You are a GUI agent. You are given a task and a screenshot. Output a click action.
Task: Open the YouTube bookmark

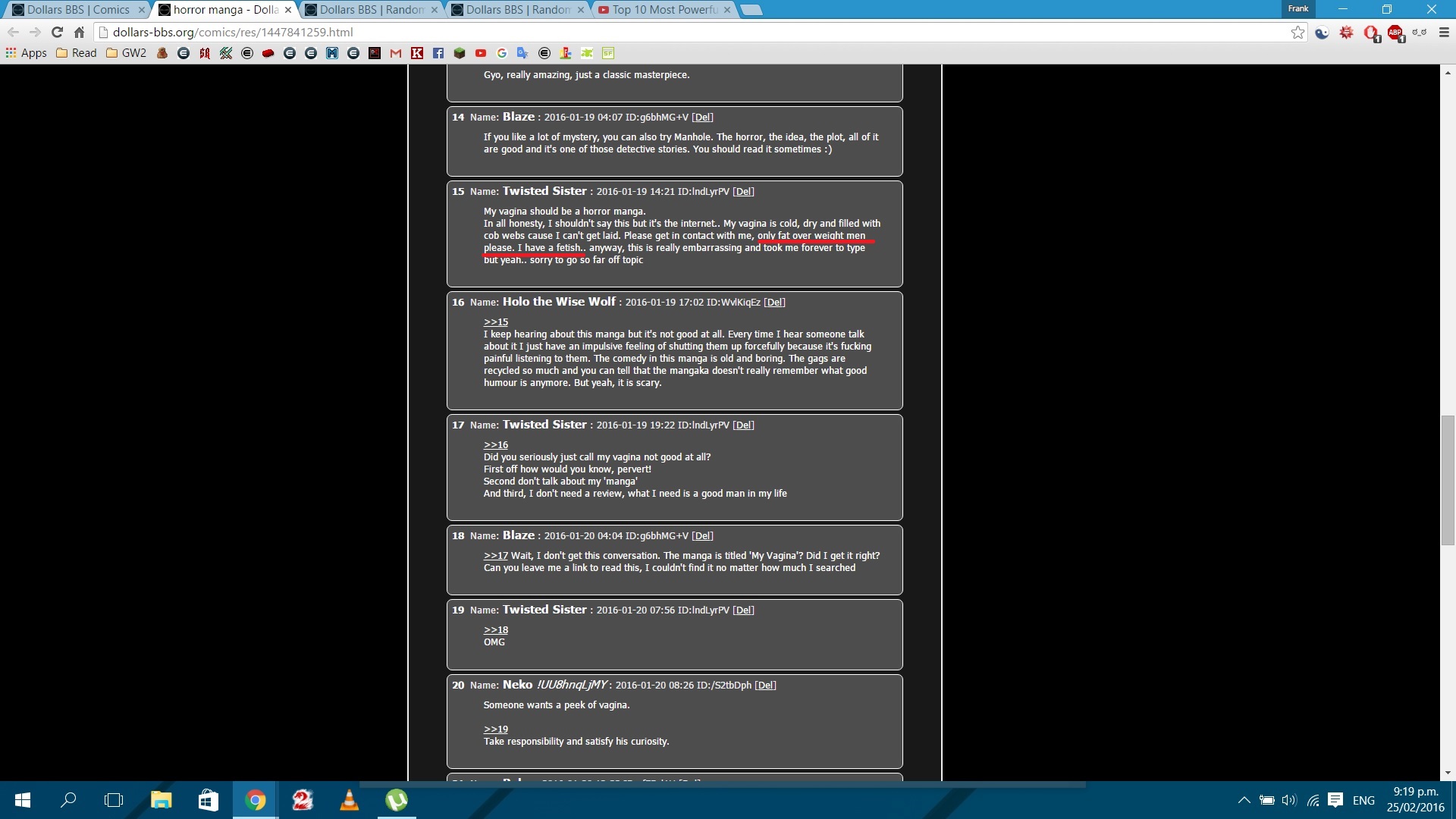click(481, 53)
